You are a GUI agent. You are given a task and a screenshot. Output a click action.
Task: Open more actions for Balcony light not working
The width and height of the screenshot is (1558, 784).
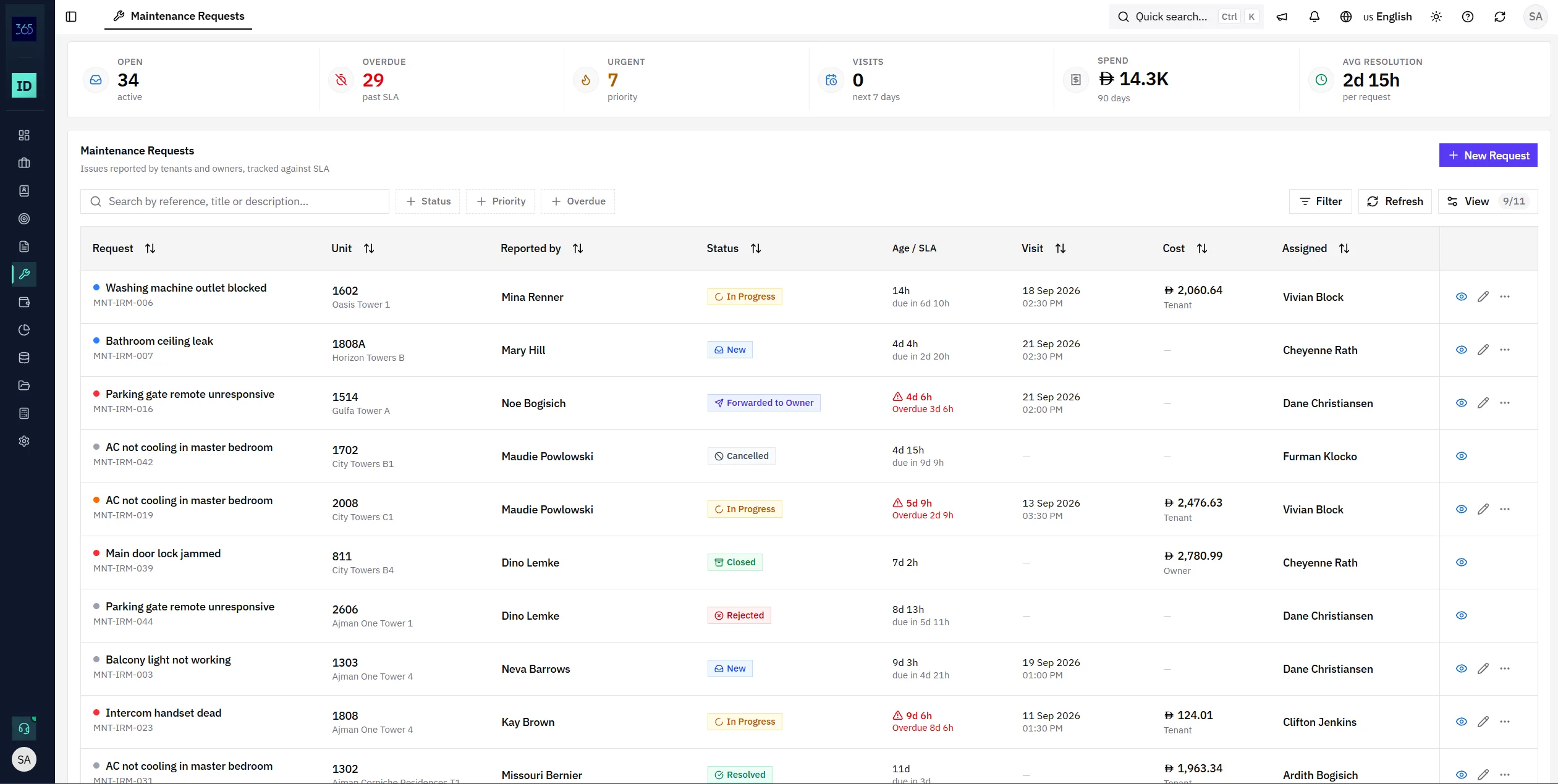pos(1505,668)
